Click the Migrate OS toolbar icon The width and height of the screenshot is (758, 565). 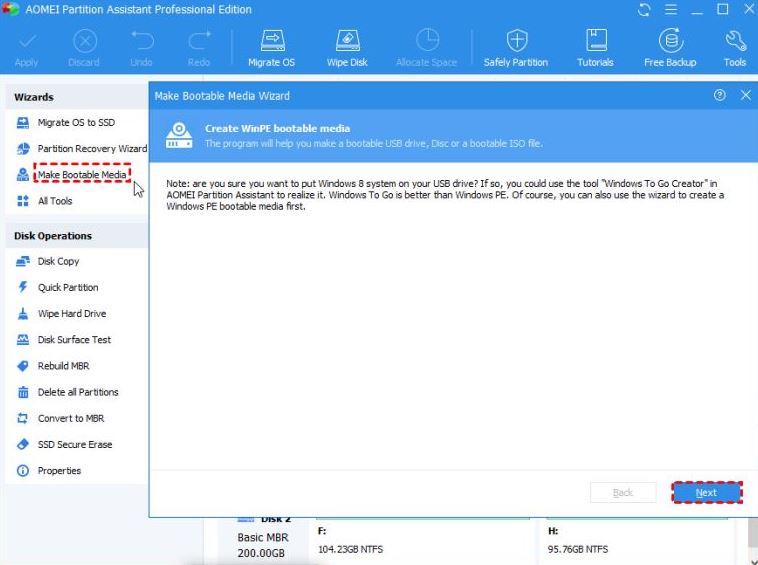[x=272, y=41]
